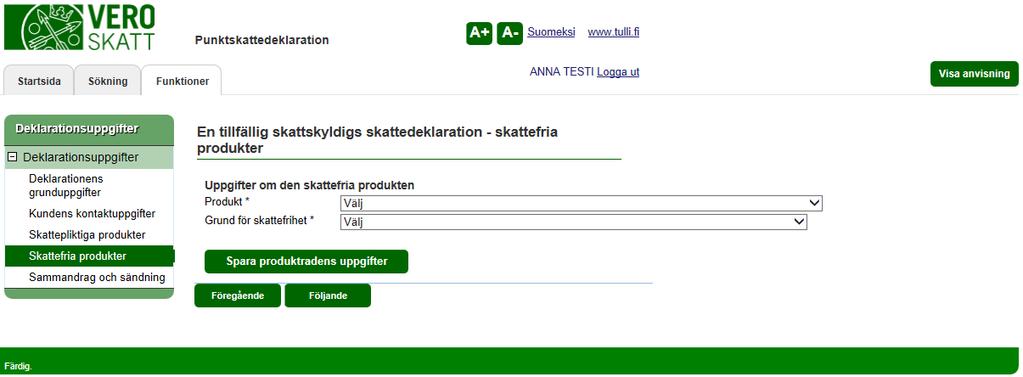Switch language via Suomeksi link

click(x=551, y=32)
